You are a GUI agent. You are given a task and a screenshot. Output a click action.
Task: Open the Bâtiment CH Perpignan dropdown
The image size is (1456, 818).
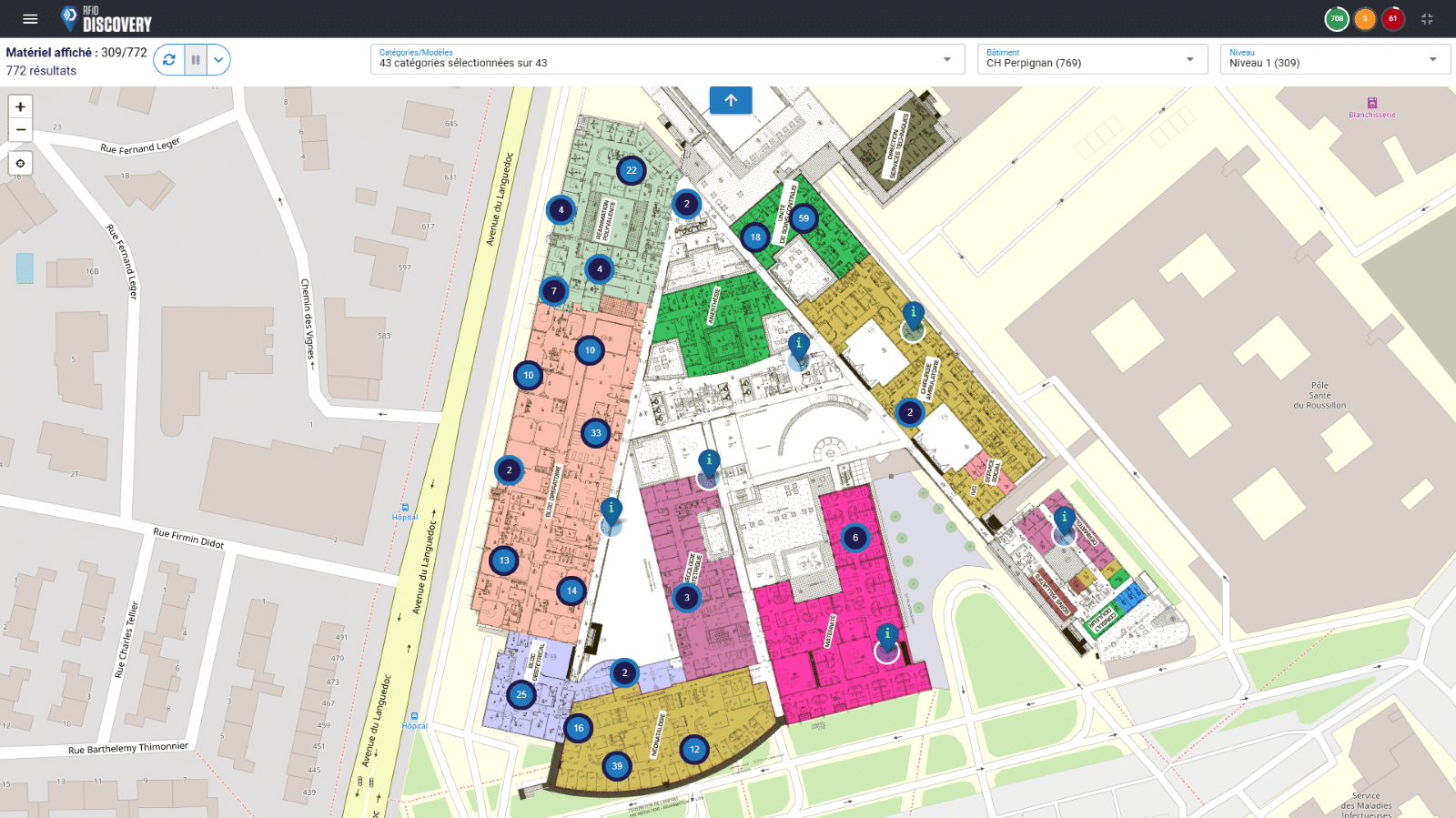click(x=1091, y=59)
